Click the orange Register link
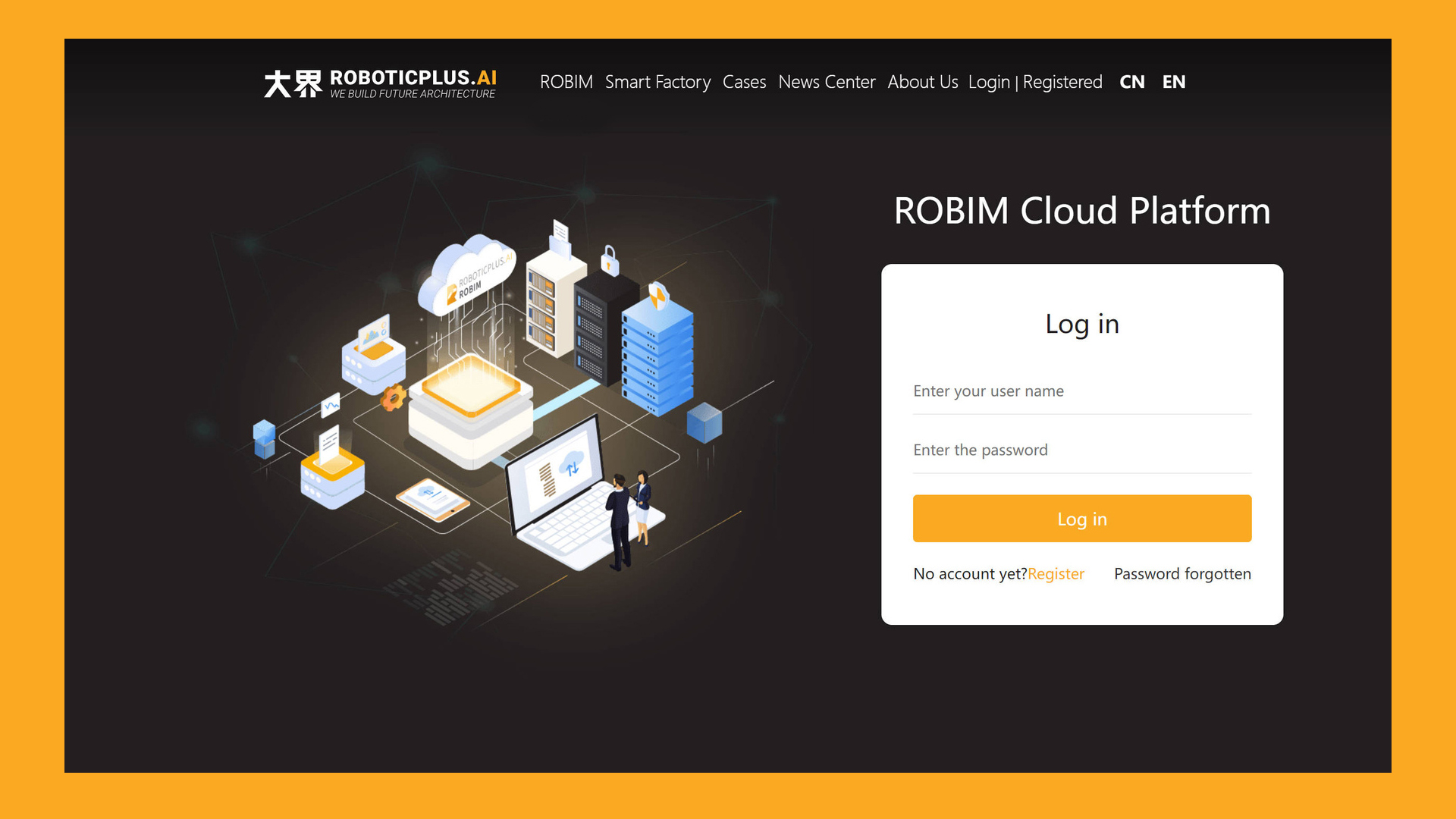The width and height of the screenshot is (1456, 819). [1056, 574]
